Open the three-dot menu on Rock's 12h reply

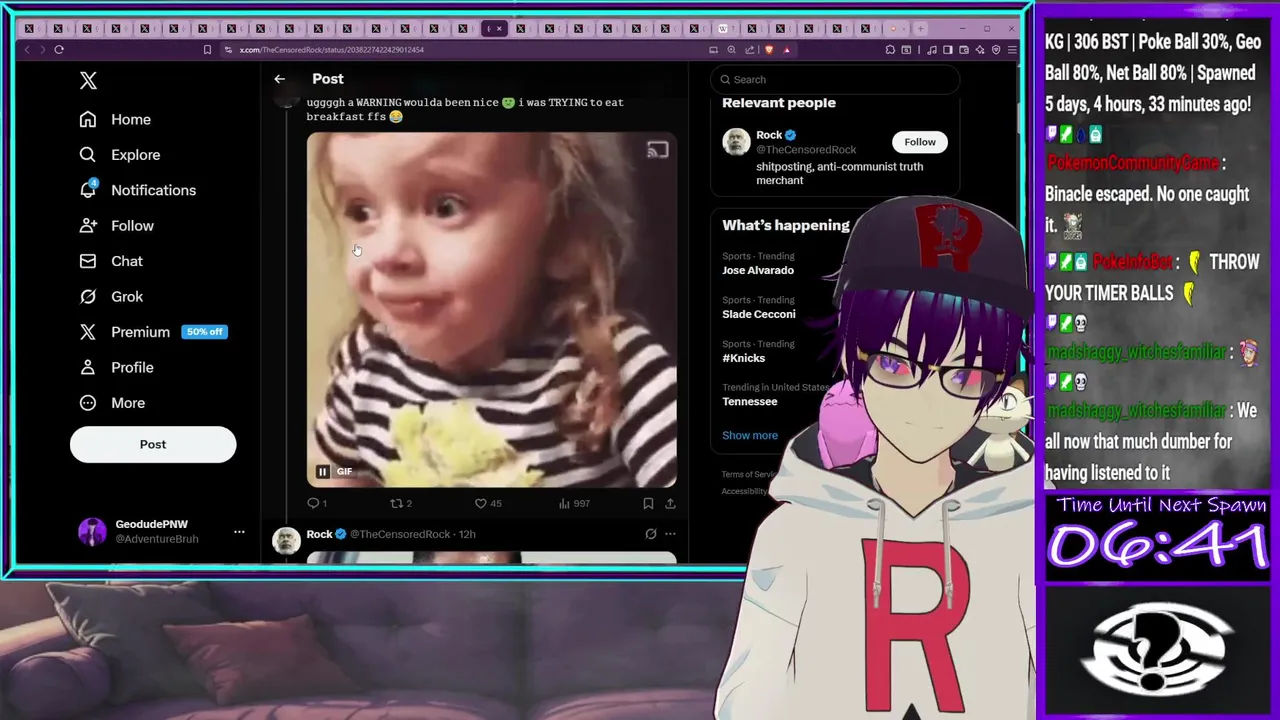(670, 534)
